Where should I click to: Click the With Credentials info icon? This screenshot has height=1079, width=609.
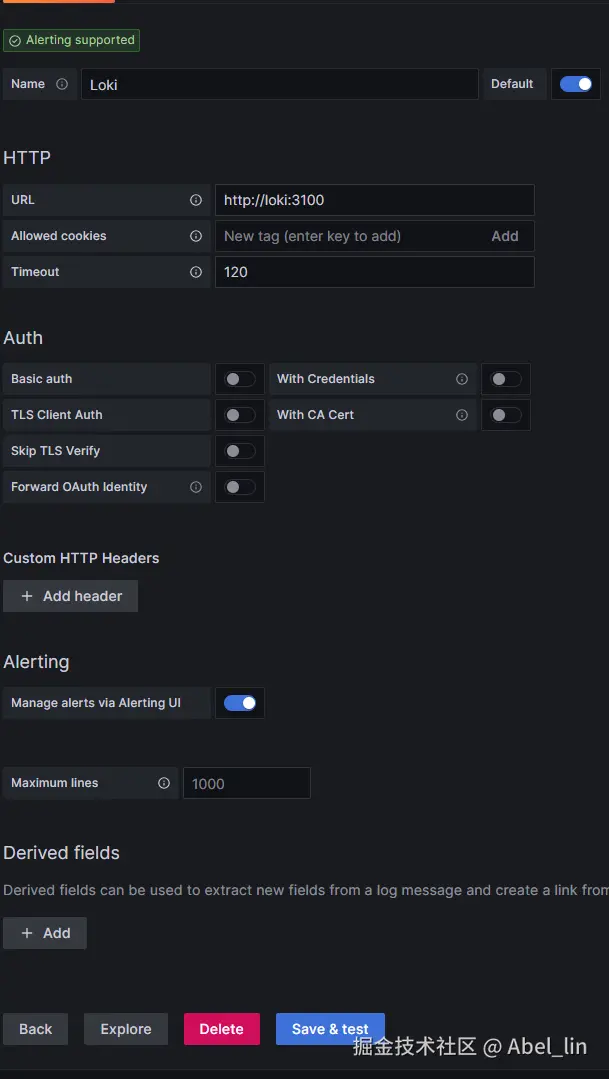click(462, 379)
